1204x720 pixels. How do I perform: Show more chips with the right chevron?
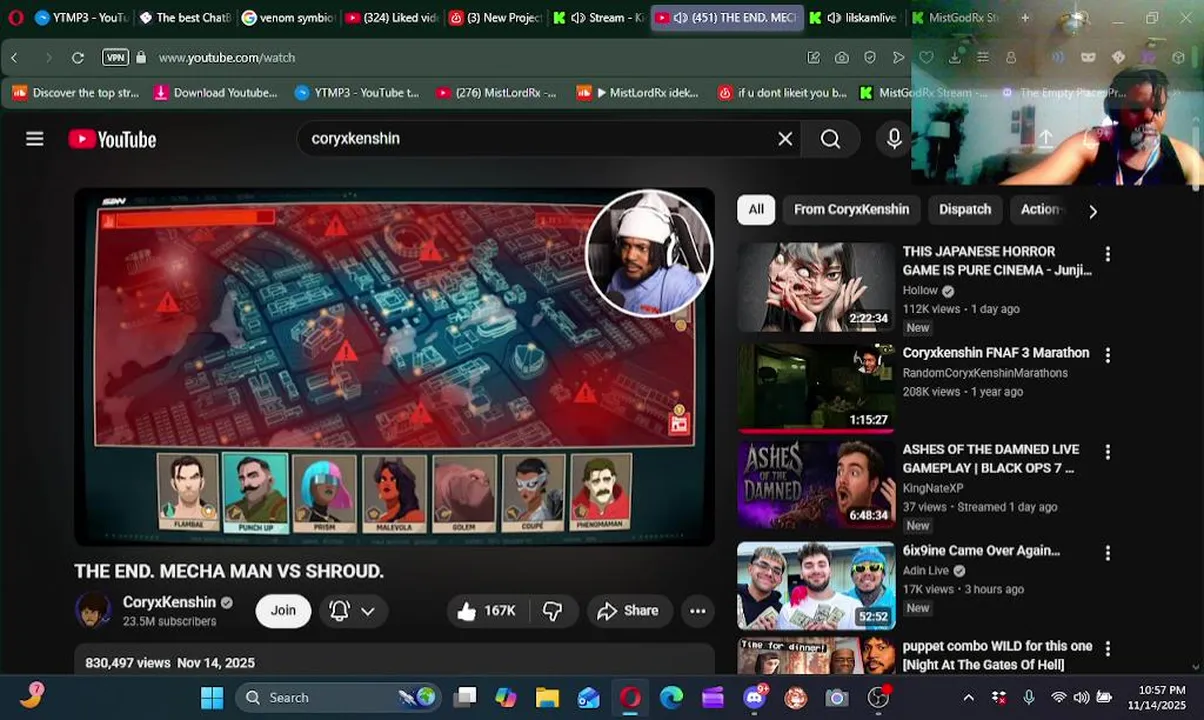[1092, 211]
